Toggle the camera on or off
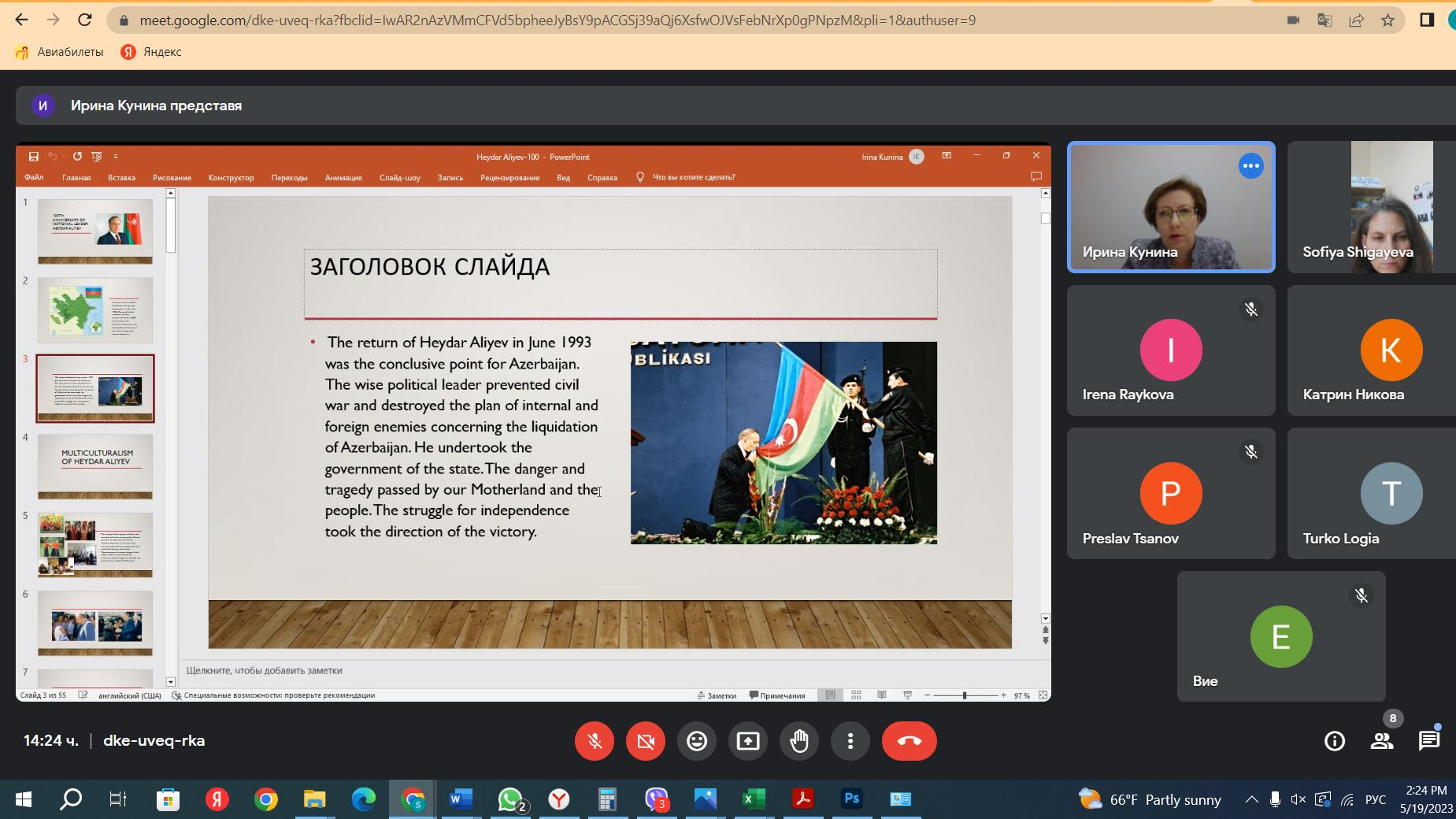 646,741
